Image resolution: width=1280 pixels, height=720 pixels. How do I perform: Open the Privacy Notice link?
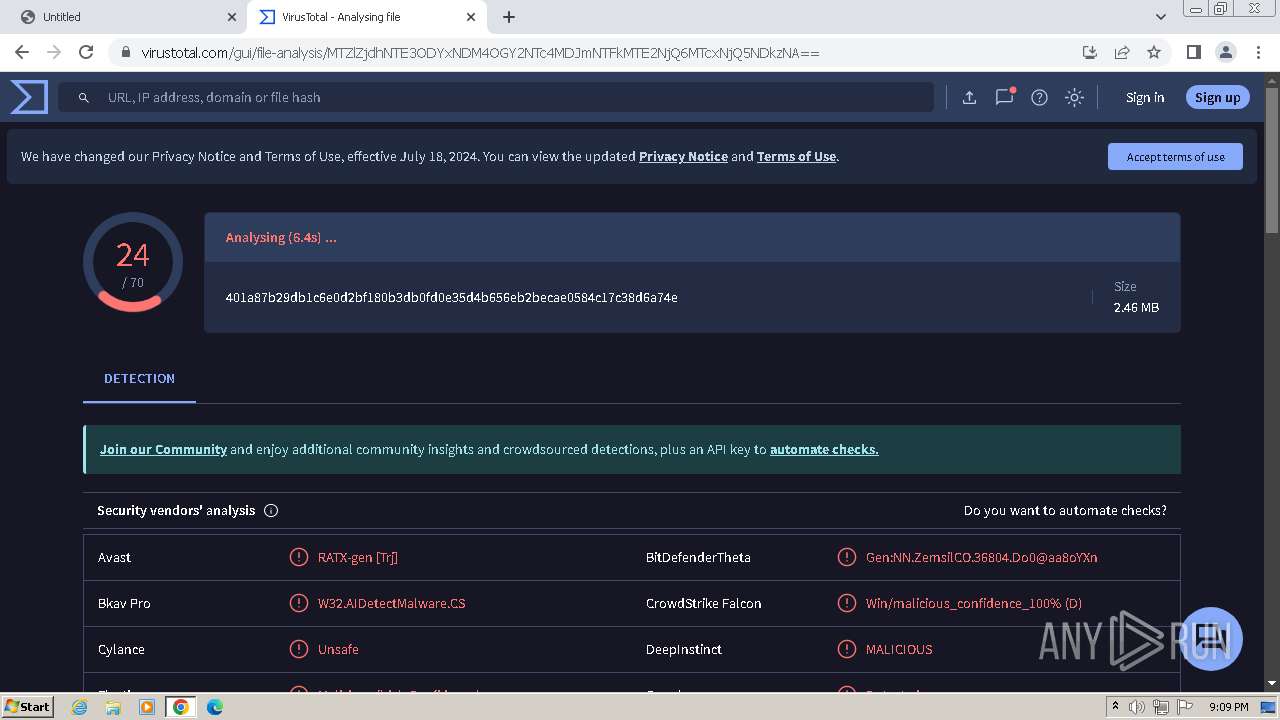click(683, 156)
